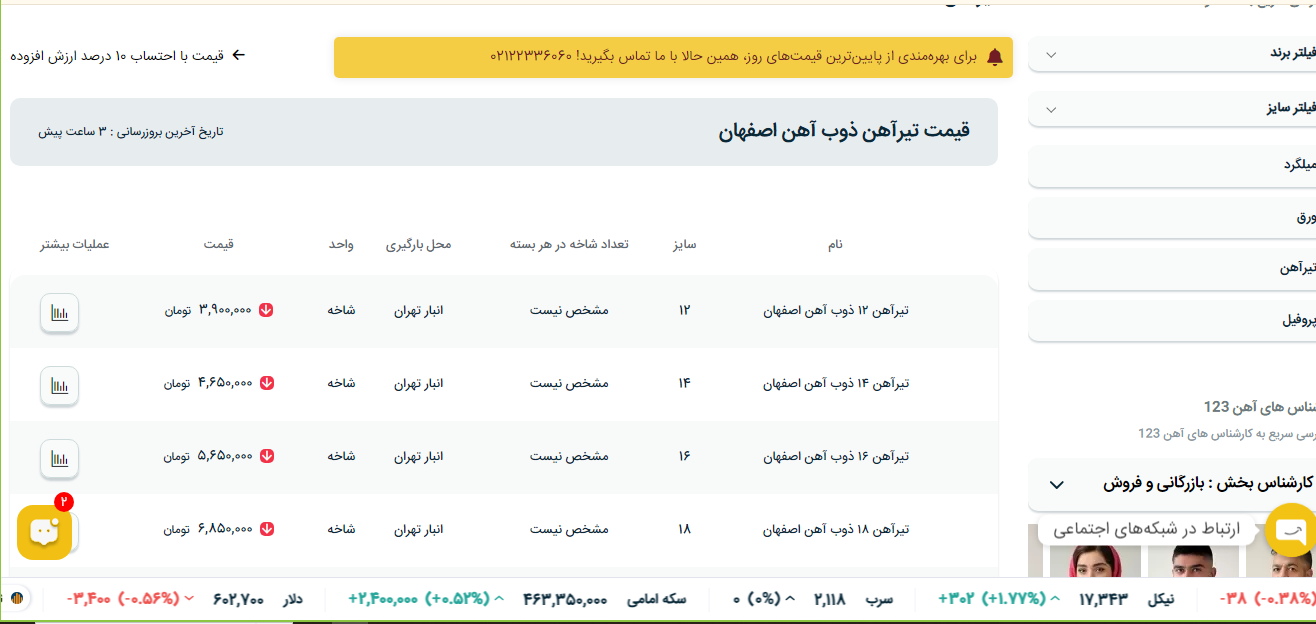
Task: Toggle price with 10 percent value-added tax
Action: click(127, 55)
